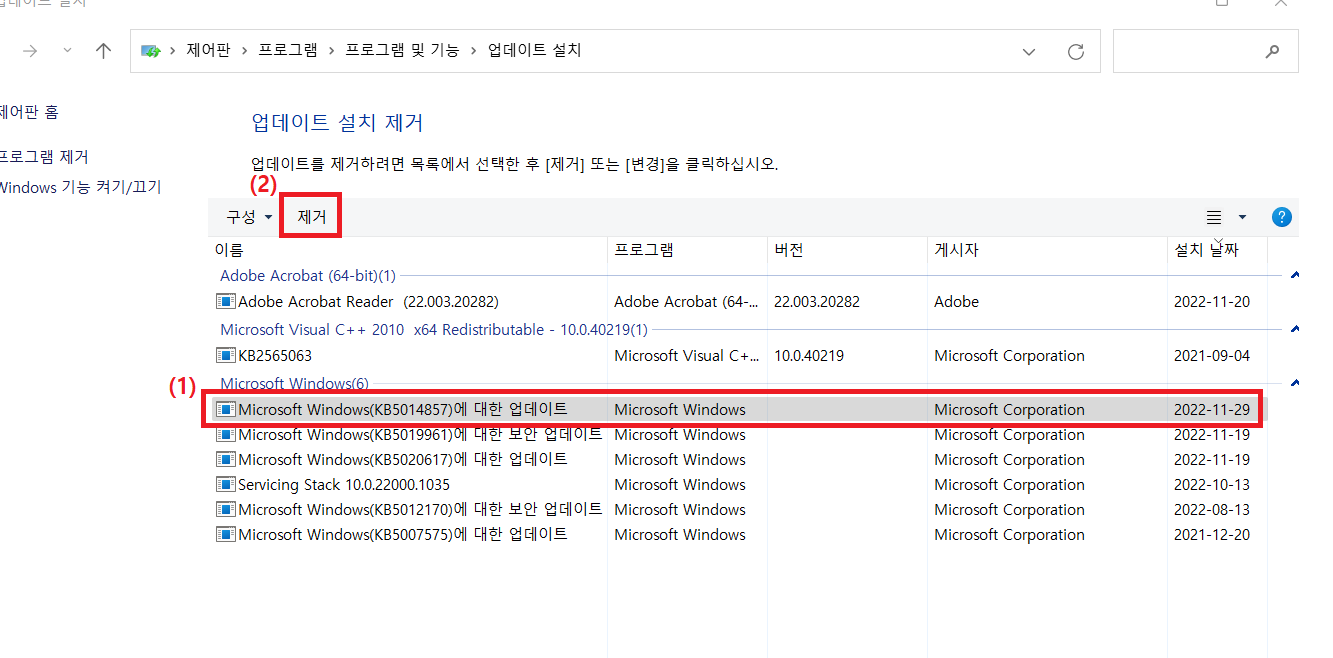The width and height of the screenshot is (1333, 658).
Task: Sort by 프로그램 column header
Action: tap(644, 250)
